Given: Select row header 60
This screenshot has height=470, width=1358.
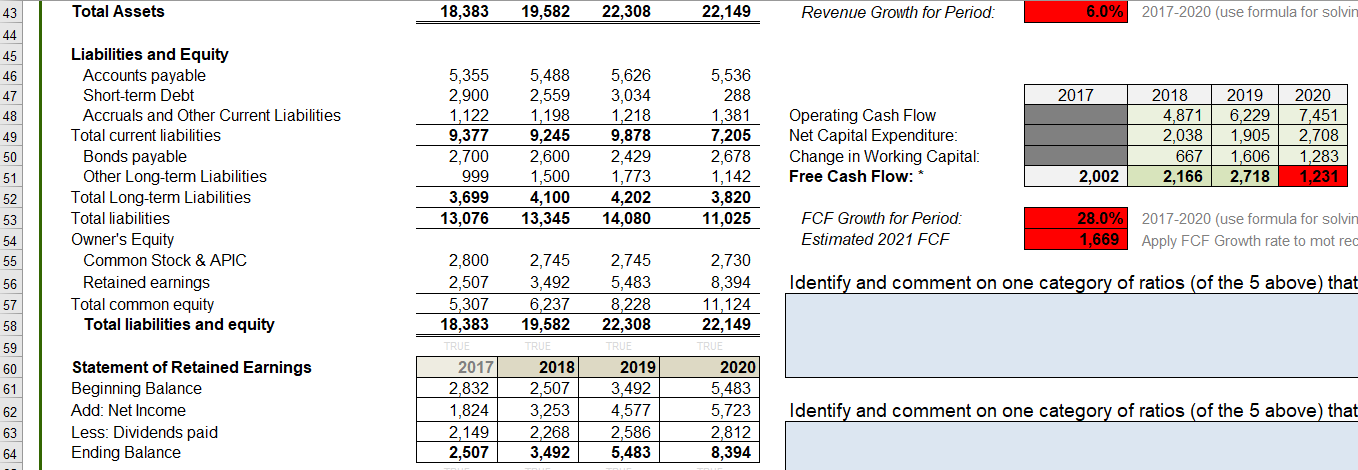Looking at the screenshot, I should pos(11,367).
